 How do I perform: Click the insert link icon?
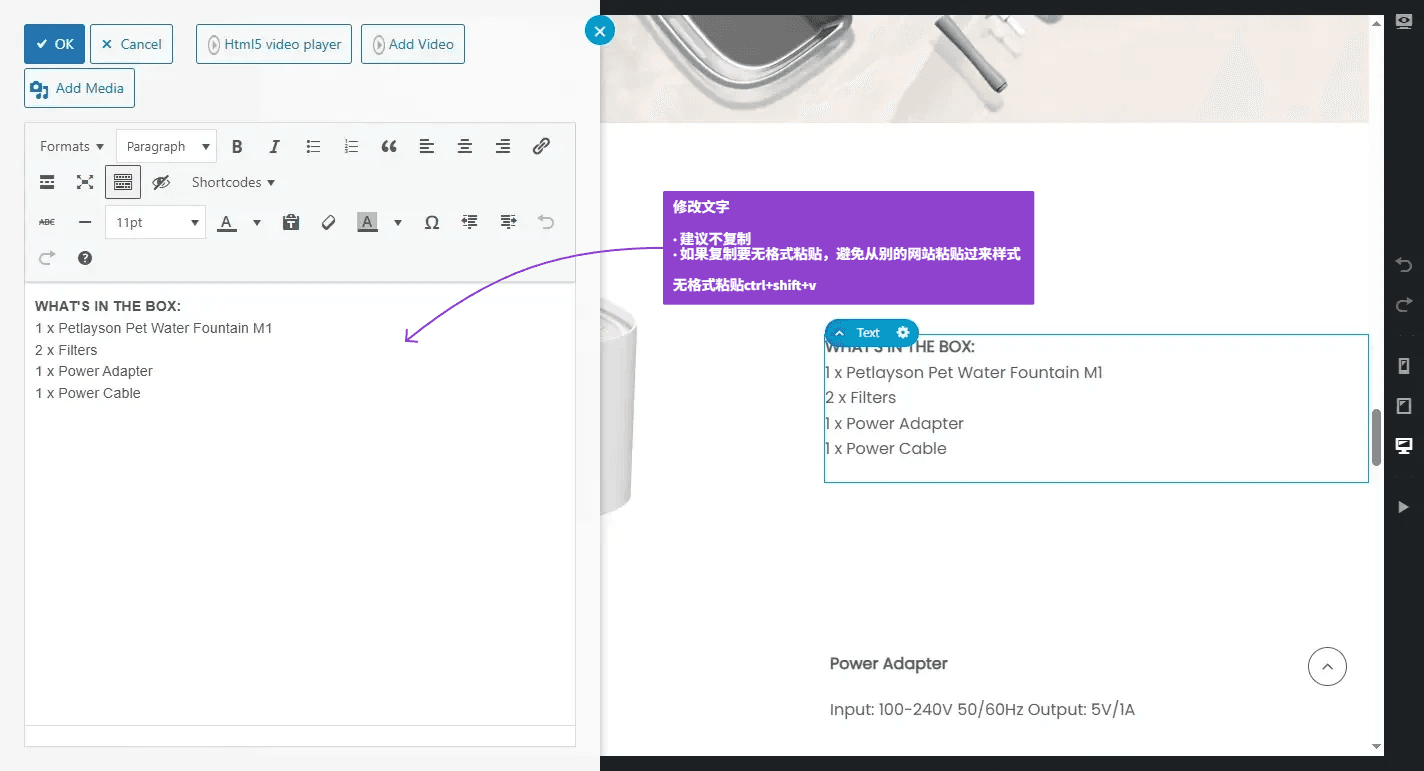coord(541,147)
